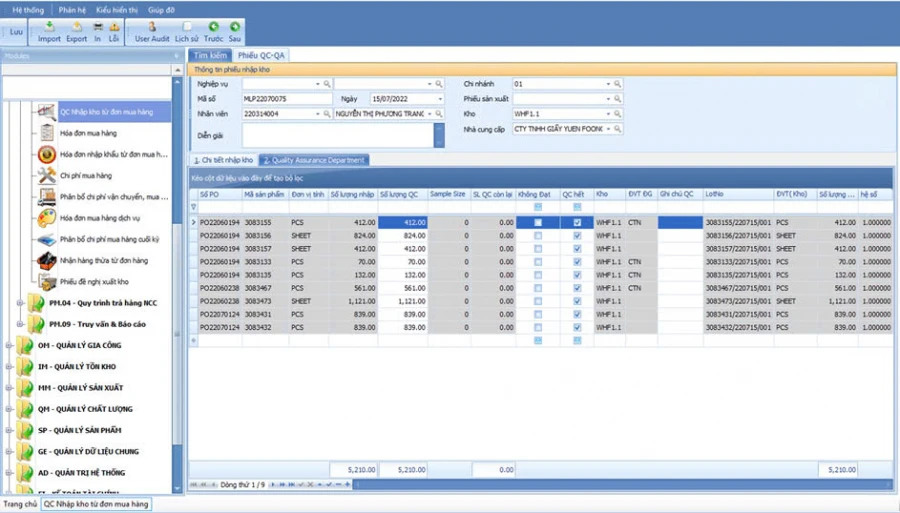Click the Lưu save button
The image size is (900, 513).
pyautogui.click(x=16, y=32)
